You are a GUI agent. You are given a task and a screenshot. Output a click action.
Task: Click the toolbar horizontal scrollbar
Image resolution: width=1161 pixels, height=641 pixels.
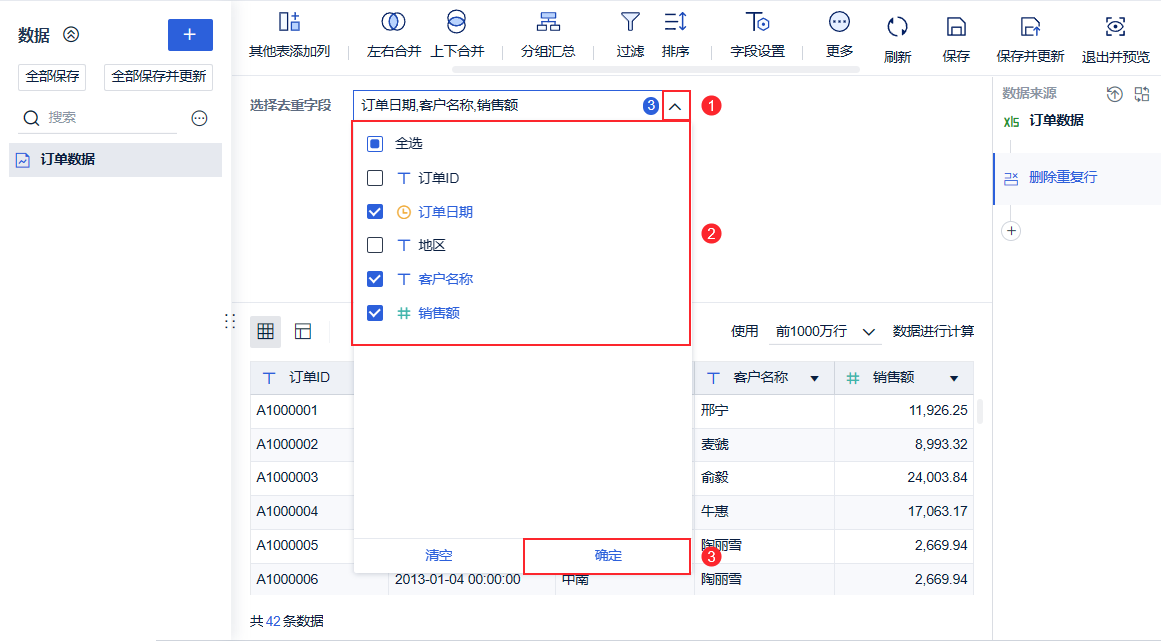[655, 70]
